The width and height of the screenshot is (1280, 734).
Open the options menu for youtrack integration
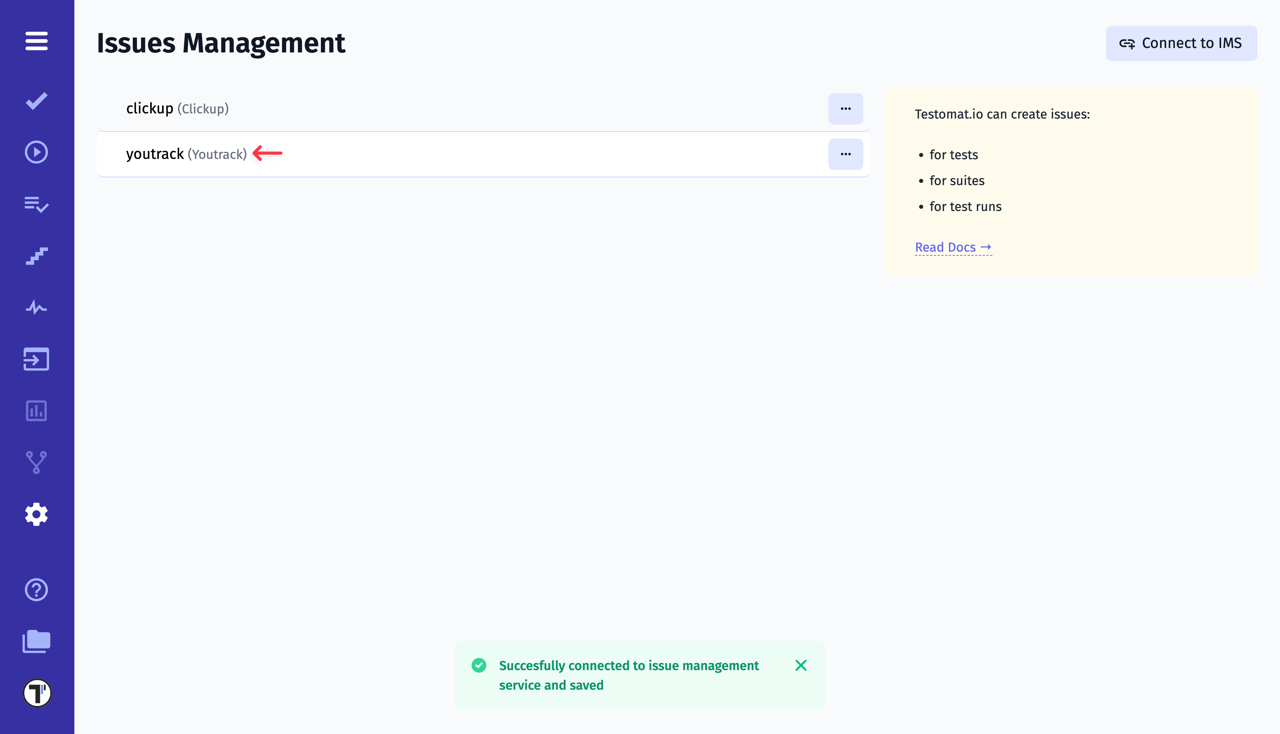tap(845, 154)
